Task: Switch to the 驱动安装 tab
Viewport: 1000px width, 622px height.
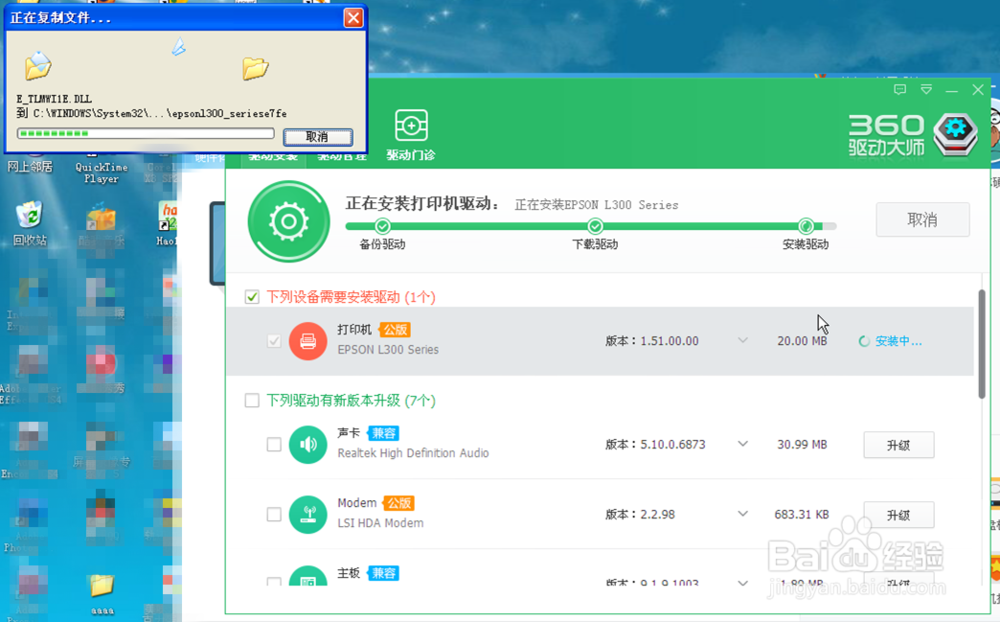Action: pyautogui.click(x=272, y=155)
